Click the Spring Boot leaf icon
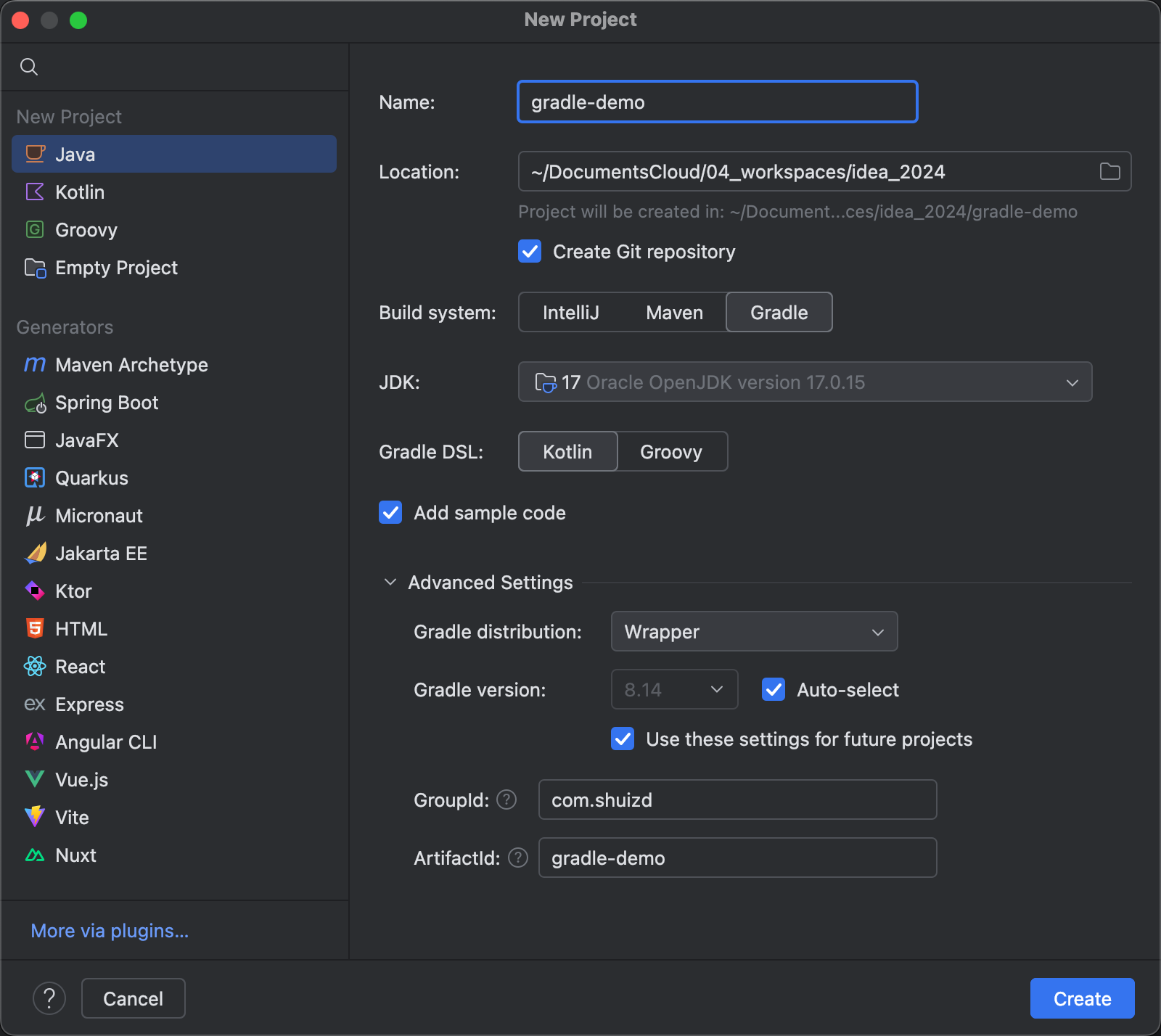The image size is (1161, 1036). click(x=35, y=403)
